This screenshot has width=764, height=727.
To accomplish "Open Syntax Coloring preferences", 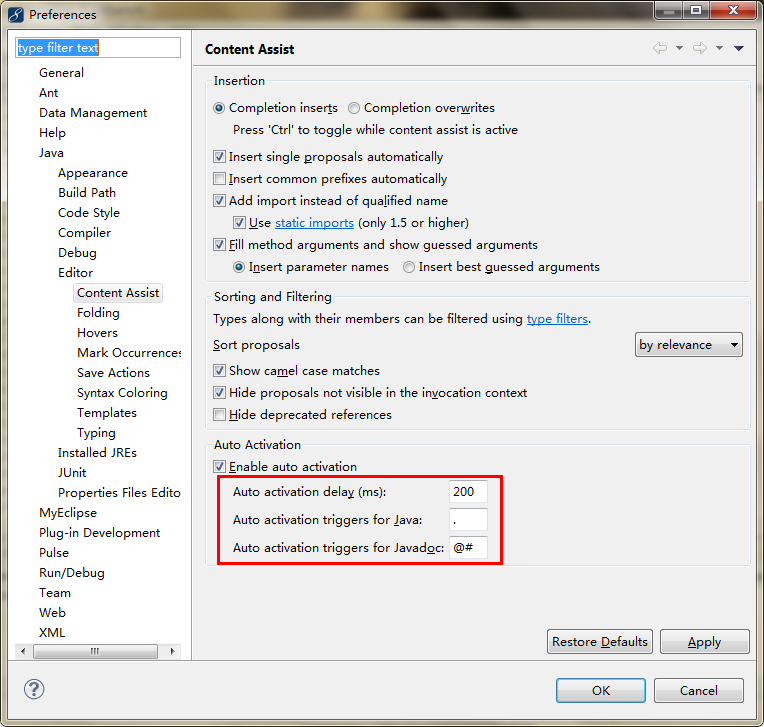I will (122, 393).
